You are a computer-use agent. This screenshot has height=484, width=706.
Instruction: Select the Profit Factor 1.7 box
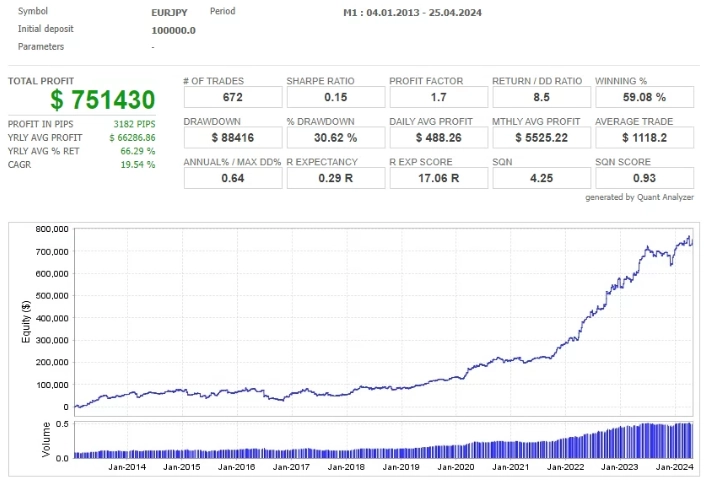click(x=438, y=97)
